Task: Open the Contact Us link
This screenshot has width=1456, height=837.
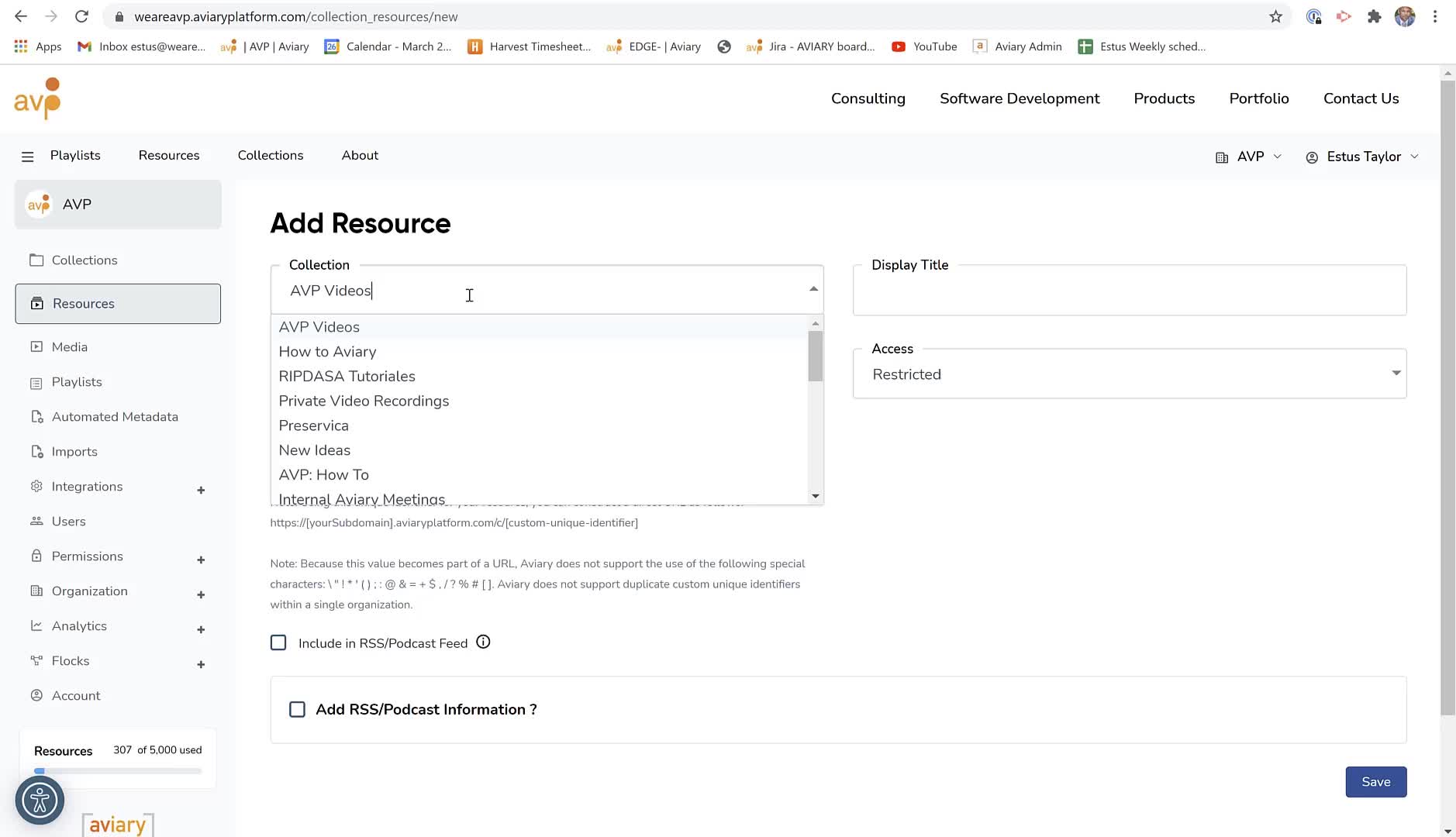Action: 1361,98
